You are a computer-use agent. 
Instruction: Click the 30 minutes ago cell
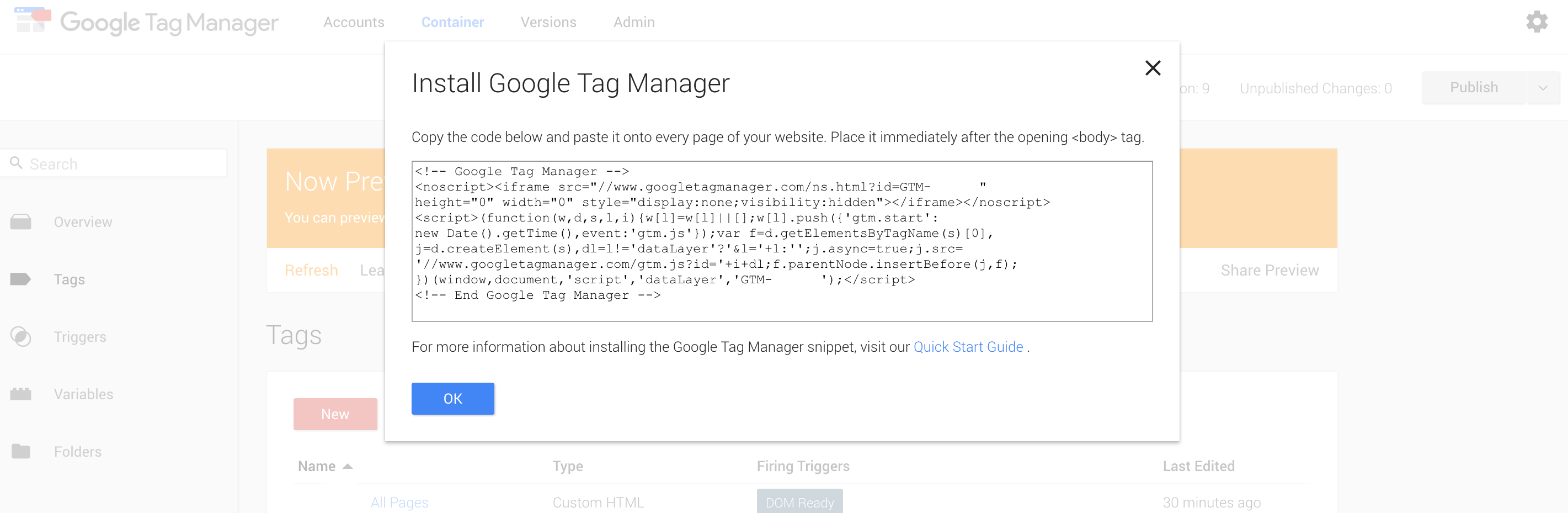pos(1211,503)
